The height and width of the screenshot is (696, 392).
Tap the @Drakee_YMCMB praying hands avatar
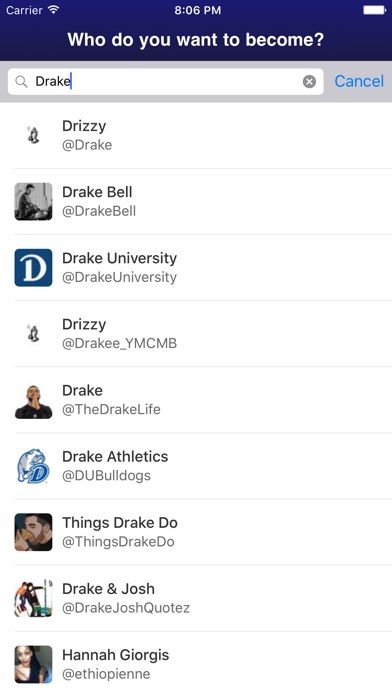pos(33,334)
